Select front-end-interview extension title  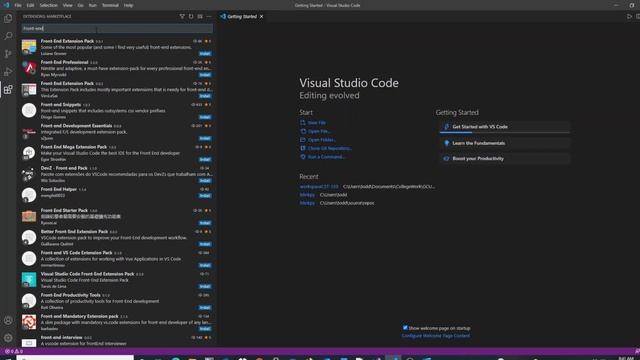[62, 337]
